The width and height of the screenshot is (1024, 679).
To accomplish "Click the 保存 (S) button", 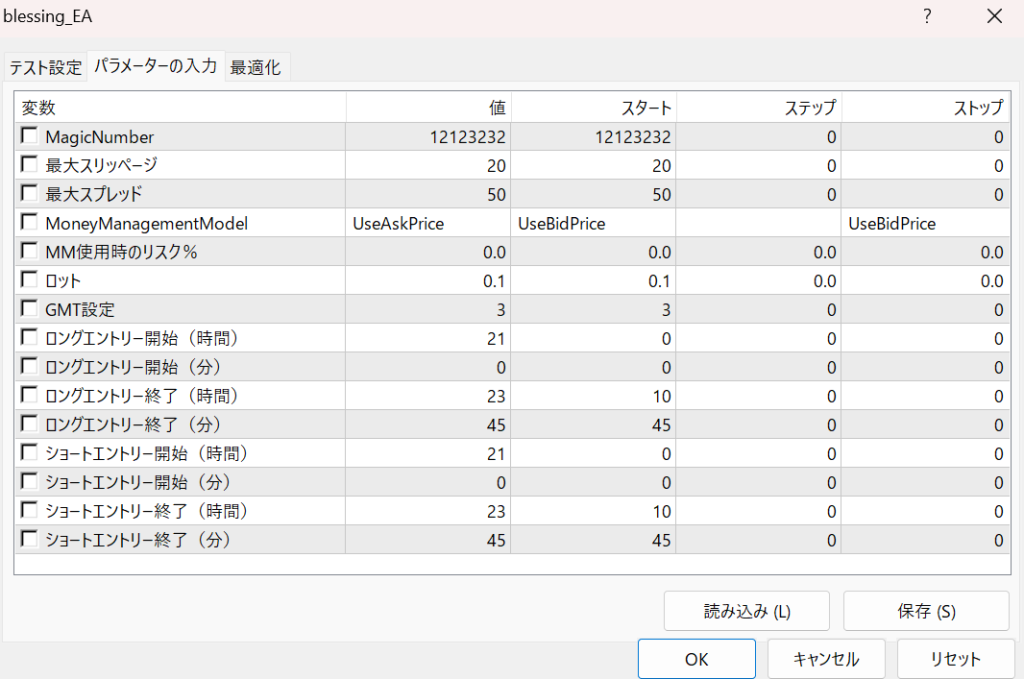I will pyautogui.click(x=926, y=611).
